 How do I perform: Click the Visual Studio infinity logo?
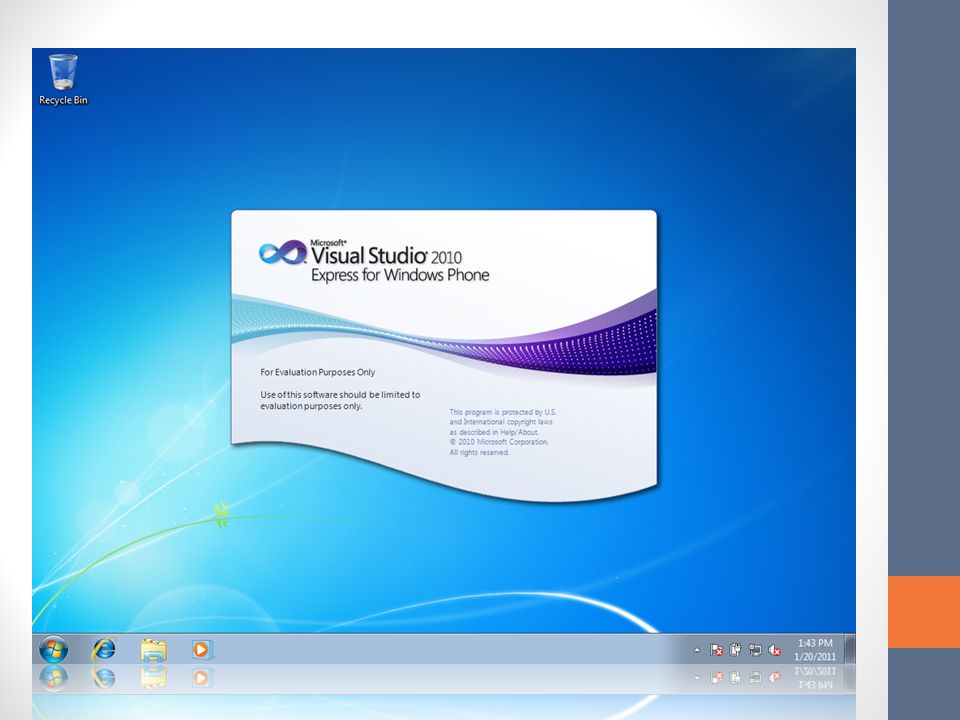coord(282,252)
